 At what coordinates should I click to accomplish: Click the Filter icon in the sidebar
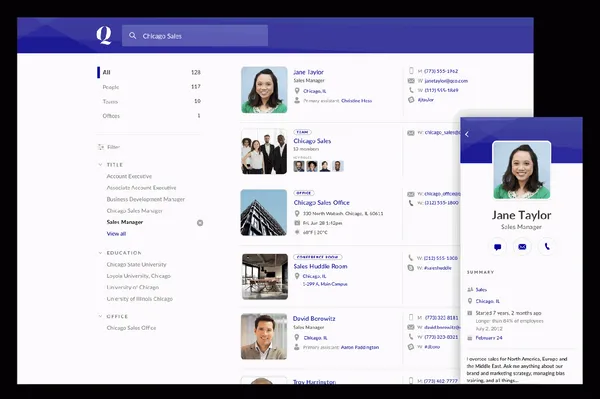tap(101, 147)
